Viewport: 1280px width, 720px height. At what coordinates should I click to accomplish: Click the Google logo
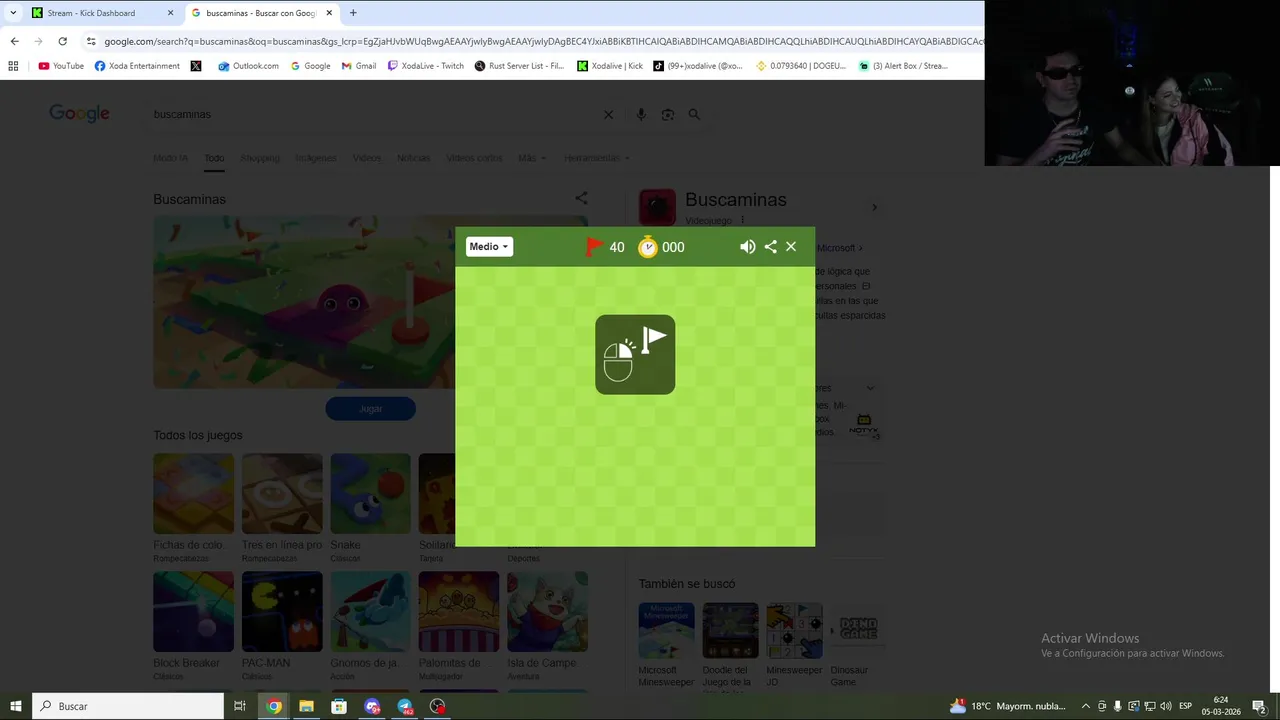click(x=79, y=114)
